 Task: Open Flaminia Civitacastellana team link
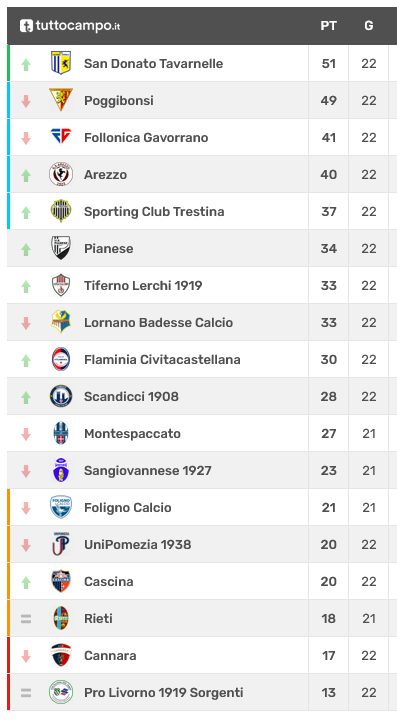pos(162,359)
